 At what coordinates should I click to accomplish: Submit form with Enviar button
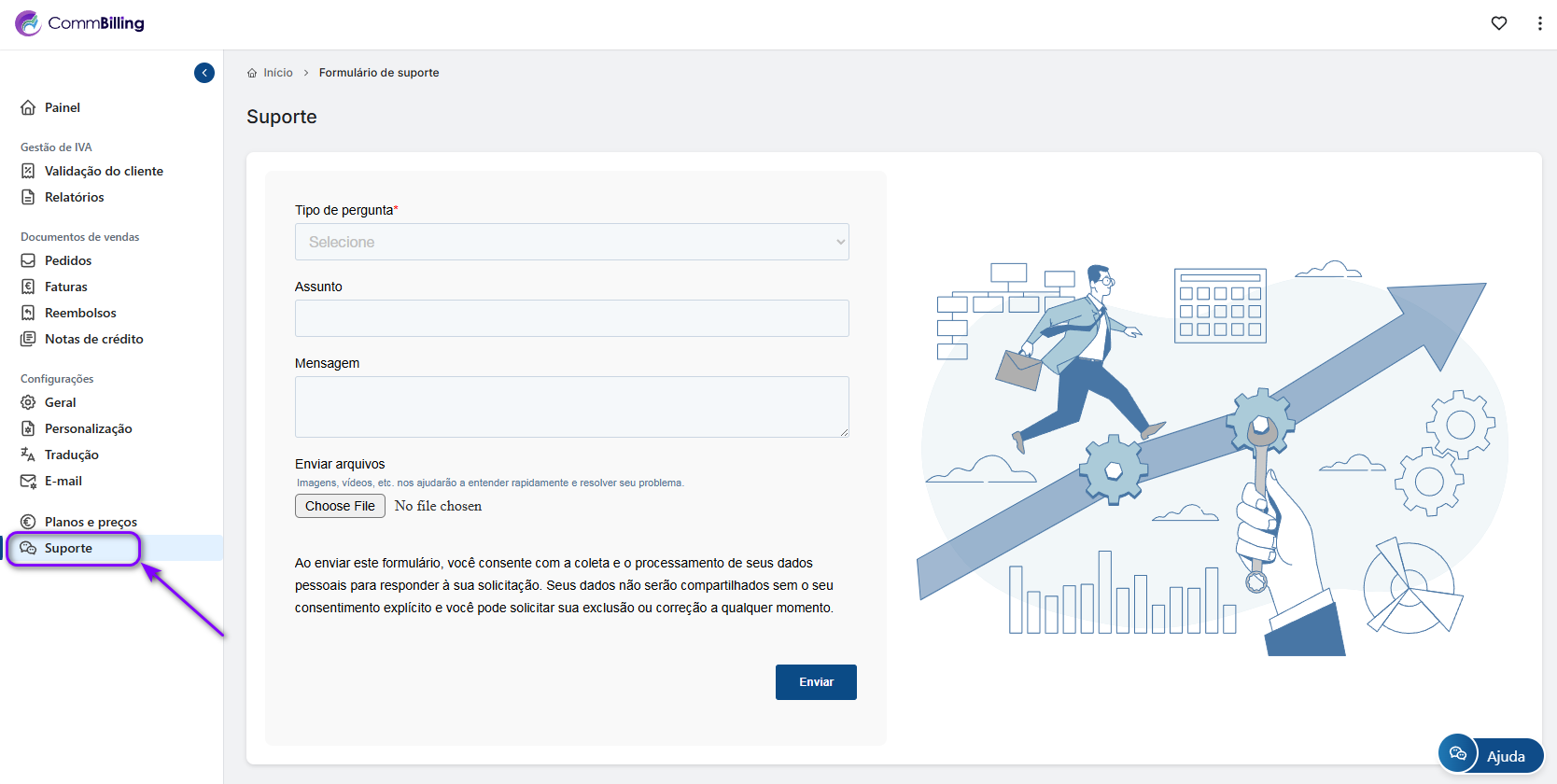click(x=816, y=682)
